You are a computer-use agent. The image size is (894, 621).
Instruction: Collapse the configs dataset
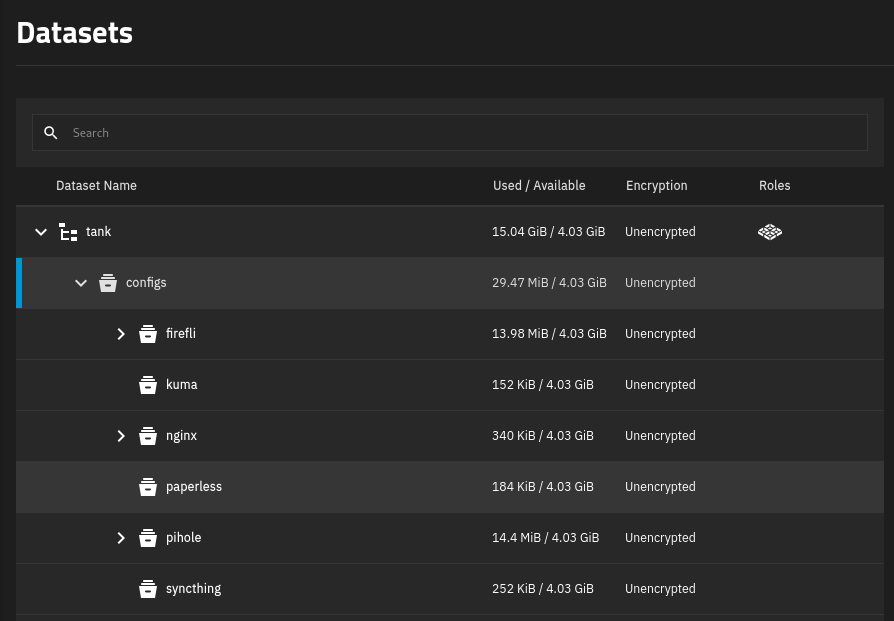coord(81,283)
